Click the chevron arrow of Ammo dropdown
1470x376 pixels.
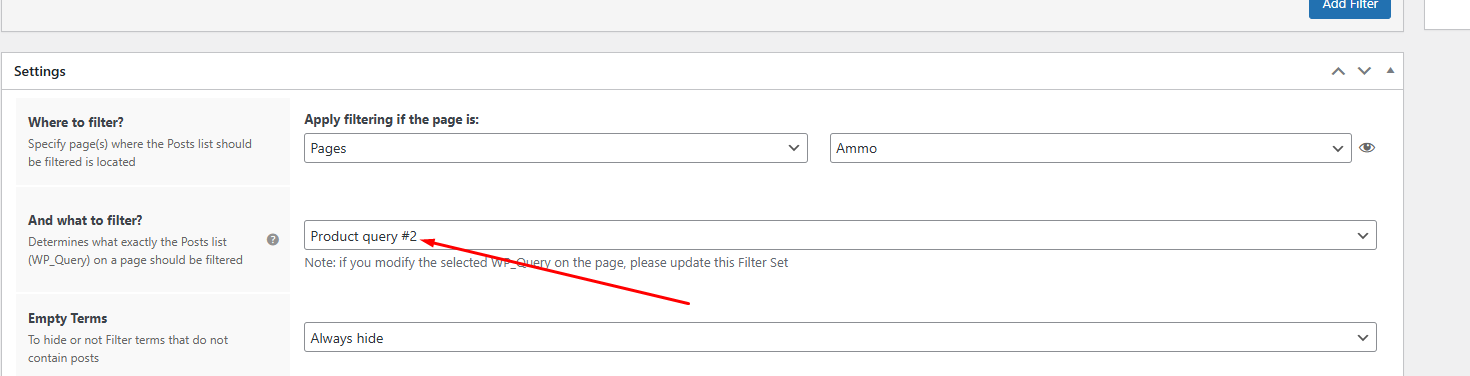pos(1338,148)
